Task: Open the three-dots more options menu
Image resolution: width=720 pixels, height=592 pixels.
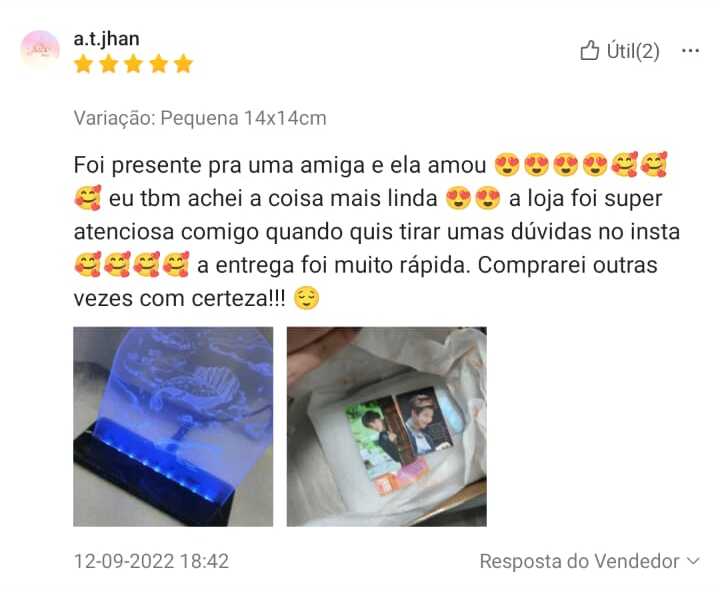Action: pyautogui.click(x=690, y=51)
